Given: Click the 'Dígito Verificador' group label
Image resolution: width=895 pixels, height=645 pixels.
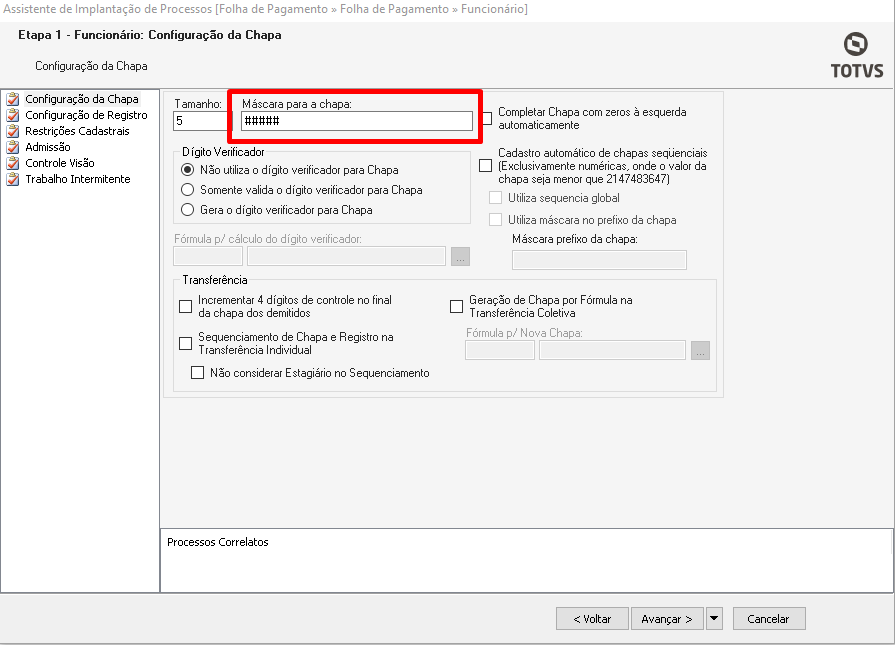Looking at the screenshot, I should coord(223,152).
